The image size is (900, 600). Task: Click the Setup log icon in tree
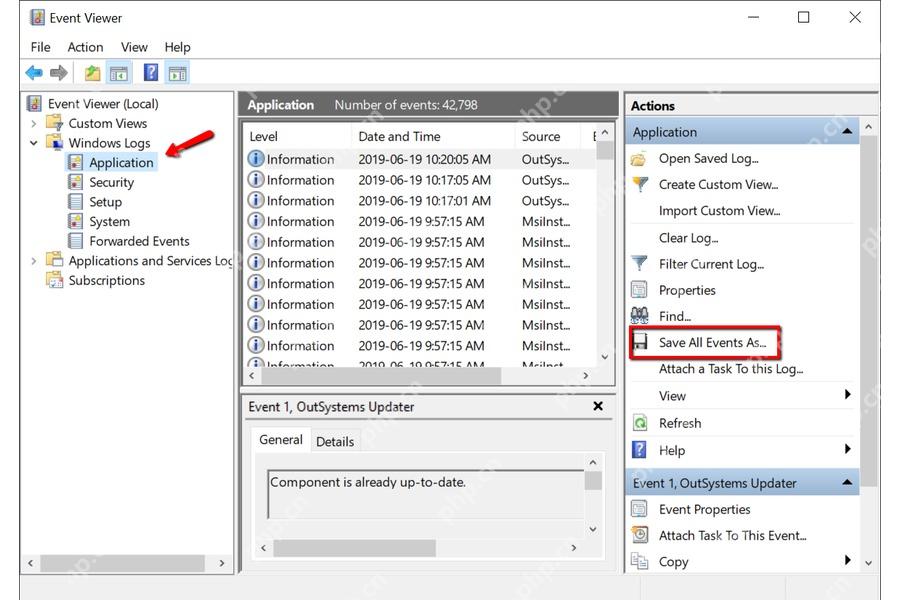(x=75, y=202)
